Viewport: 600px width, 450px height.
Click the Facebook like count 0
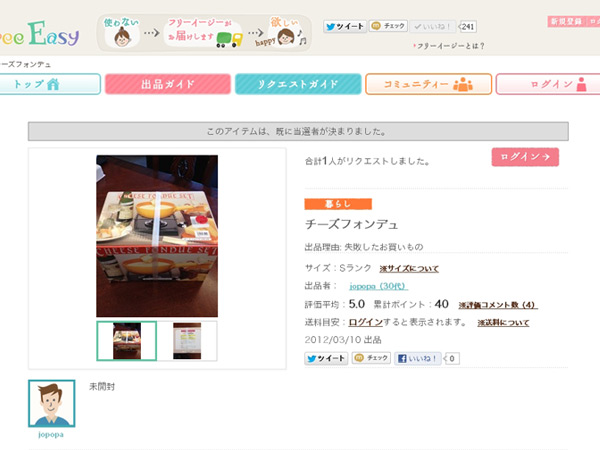coord(452,359)
